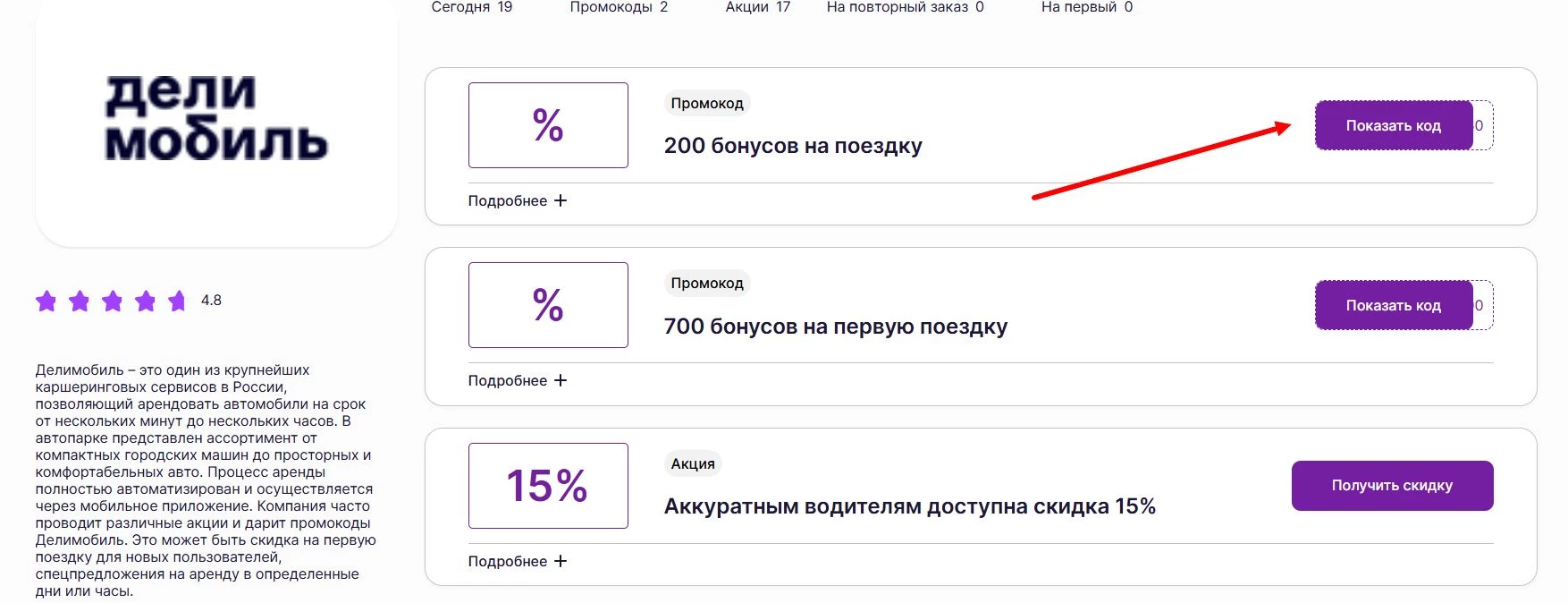1568x603 pixels.
Task: Click the first star of the 4.8 rating
Action: [x=46, y=301]
